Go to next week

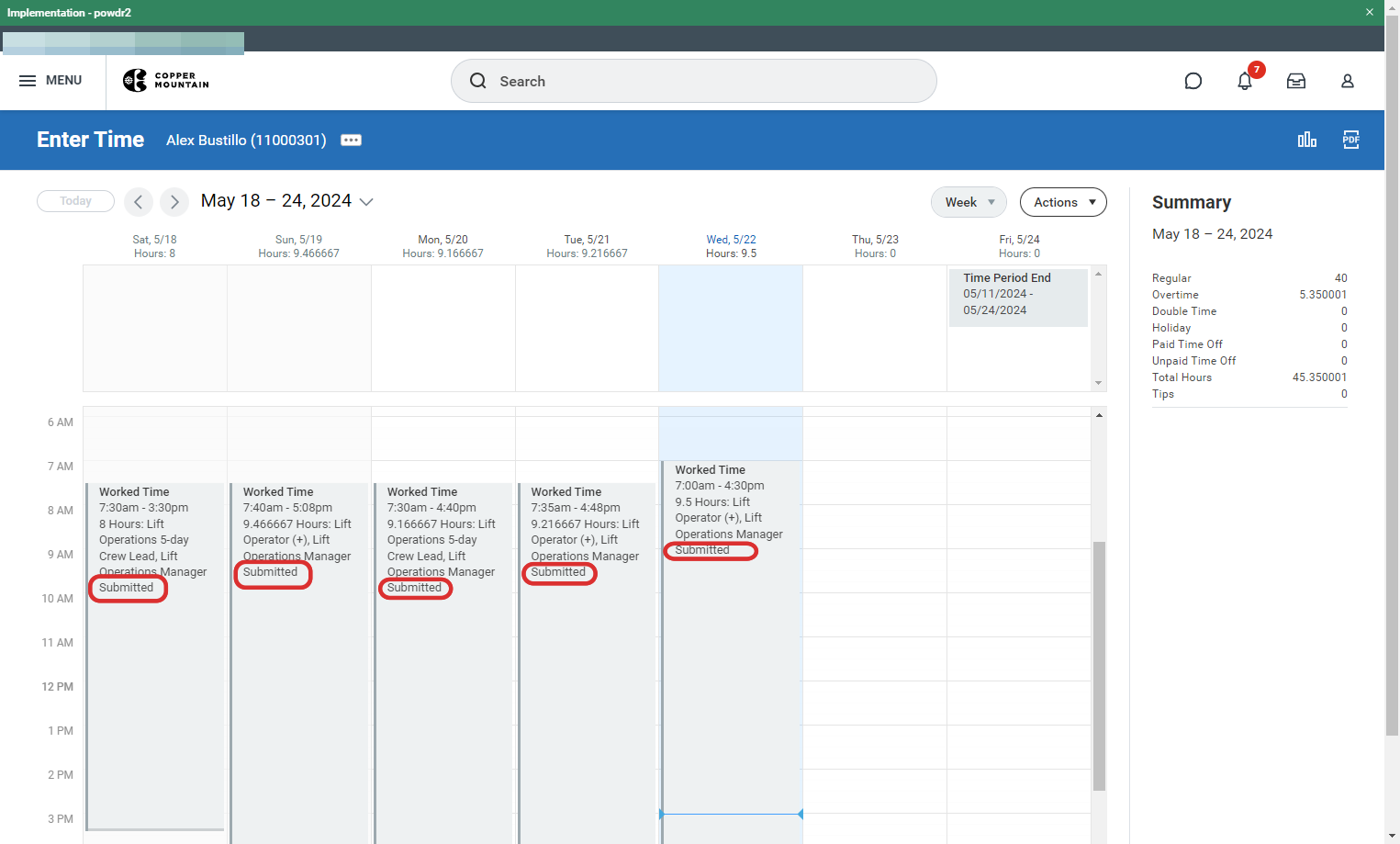click(x=174, y=202)
